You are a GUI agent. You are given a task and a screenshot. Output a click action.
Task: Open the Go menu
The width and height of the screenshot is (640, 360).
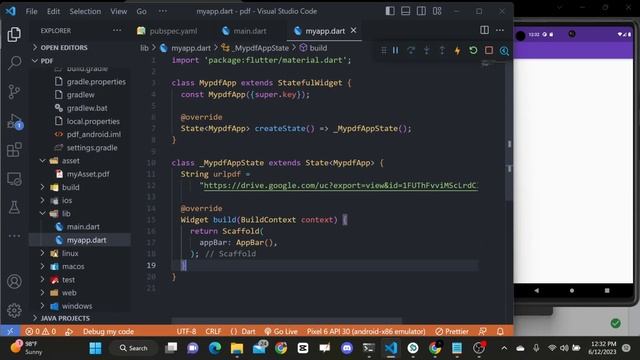(x=142, y=11)
